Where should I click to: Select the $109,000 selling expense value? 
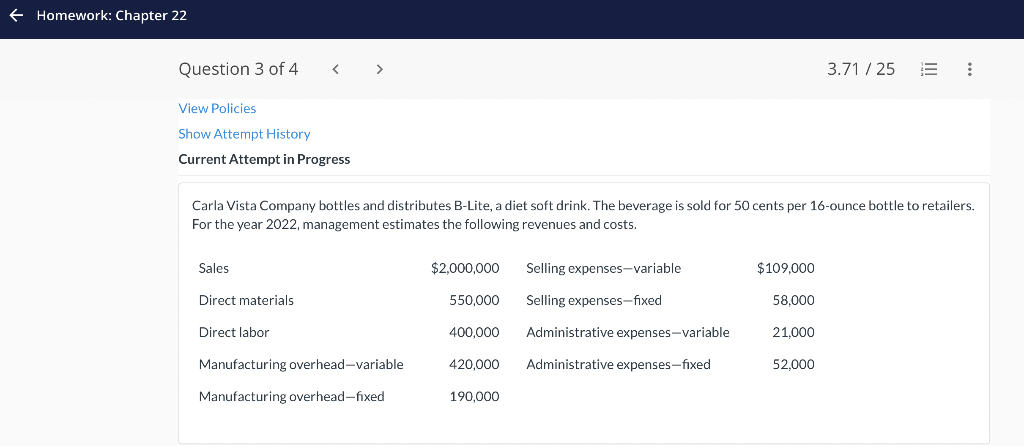pos(786,268)
